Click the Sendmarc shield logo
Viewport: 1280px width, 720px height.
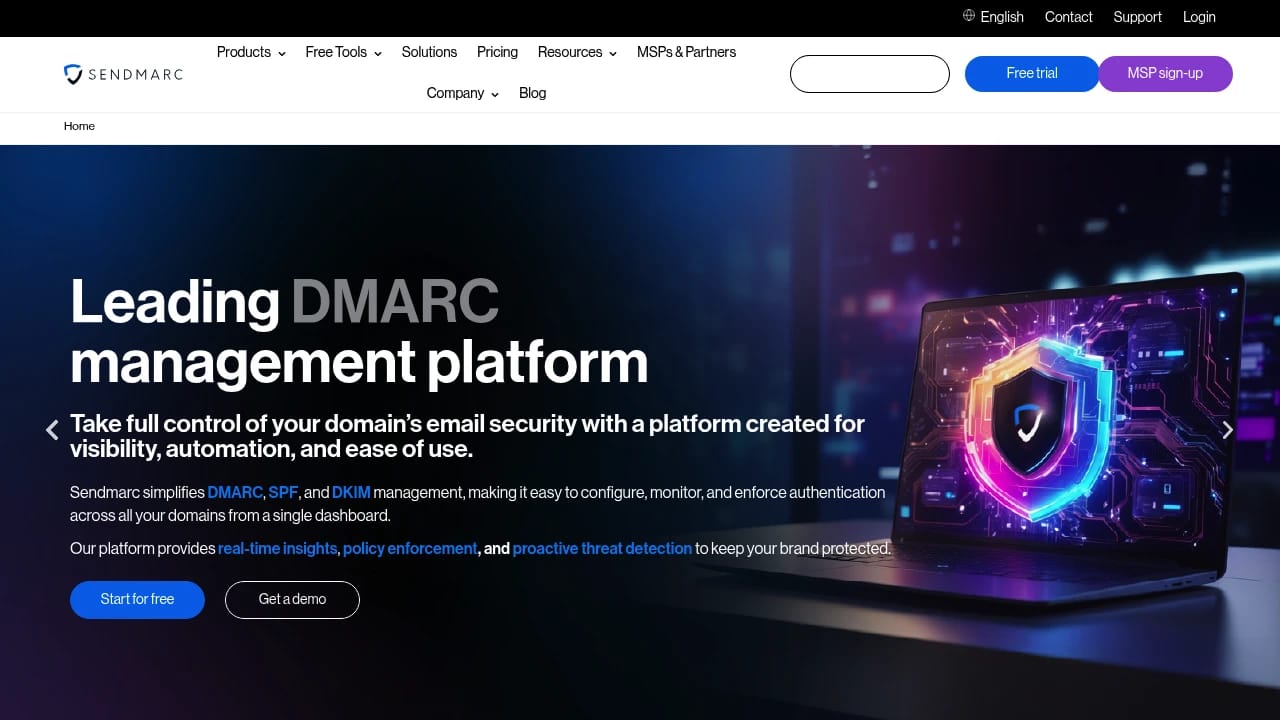pyautogui.click(x=72, y=74)
